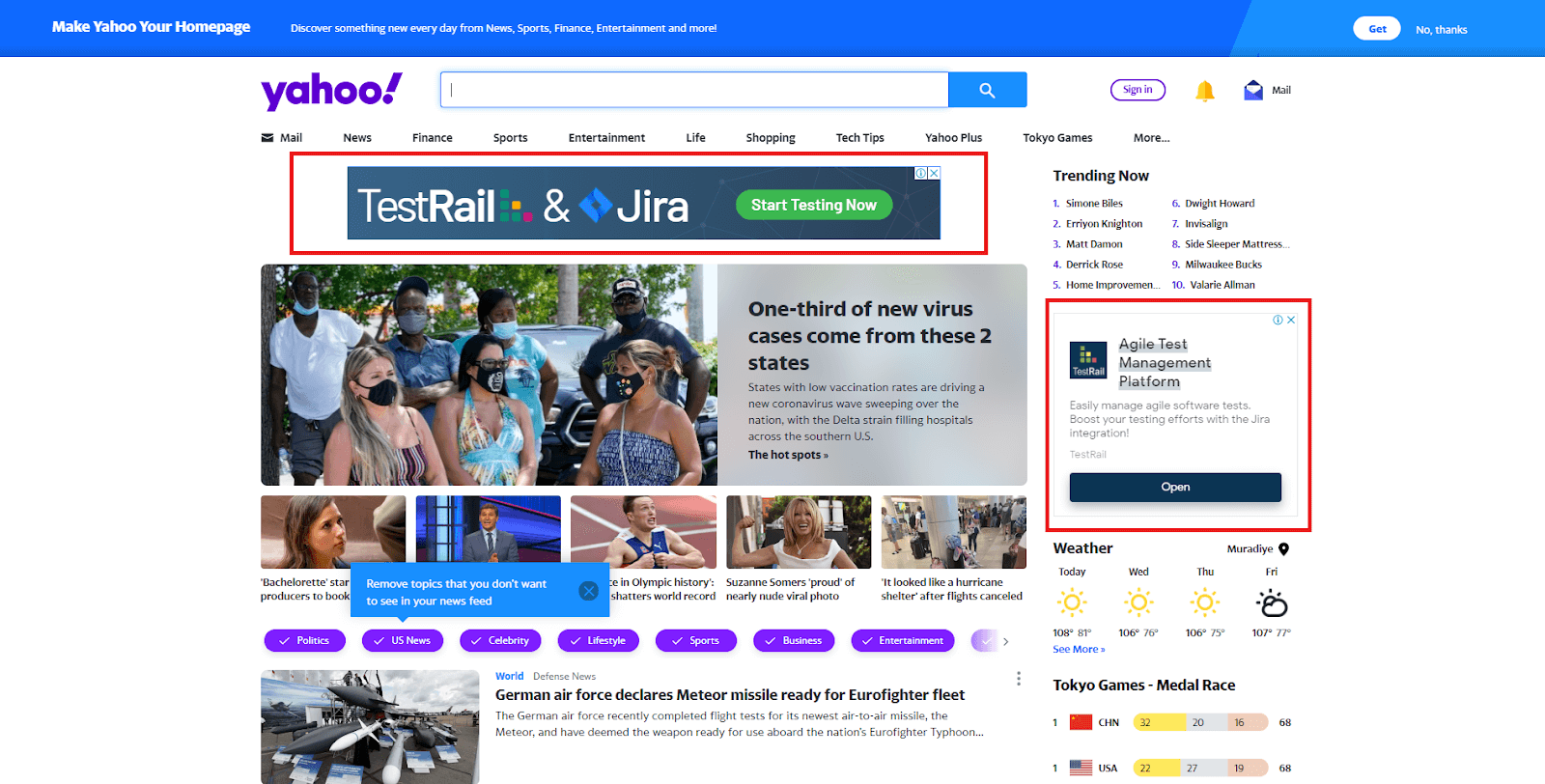Viewport: 1545px width, 784px height.
Task: Close the news feed tooltip with X
Action: (x=588, y=591)
